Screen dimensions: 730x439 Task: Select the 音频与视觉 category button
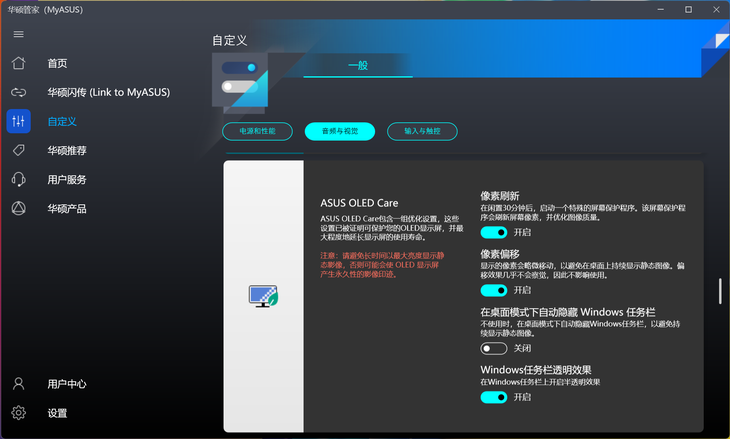click(340, 131)
